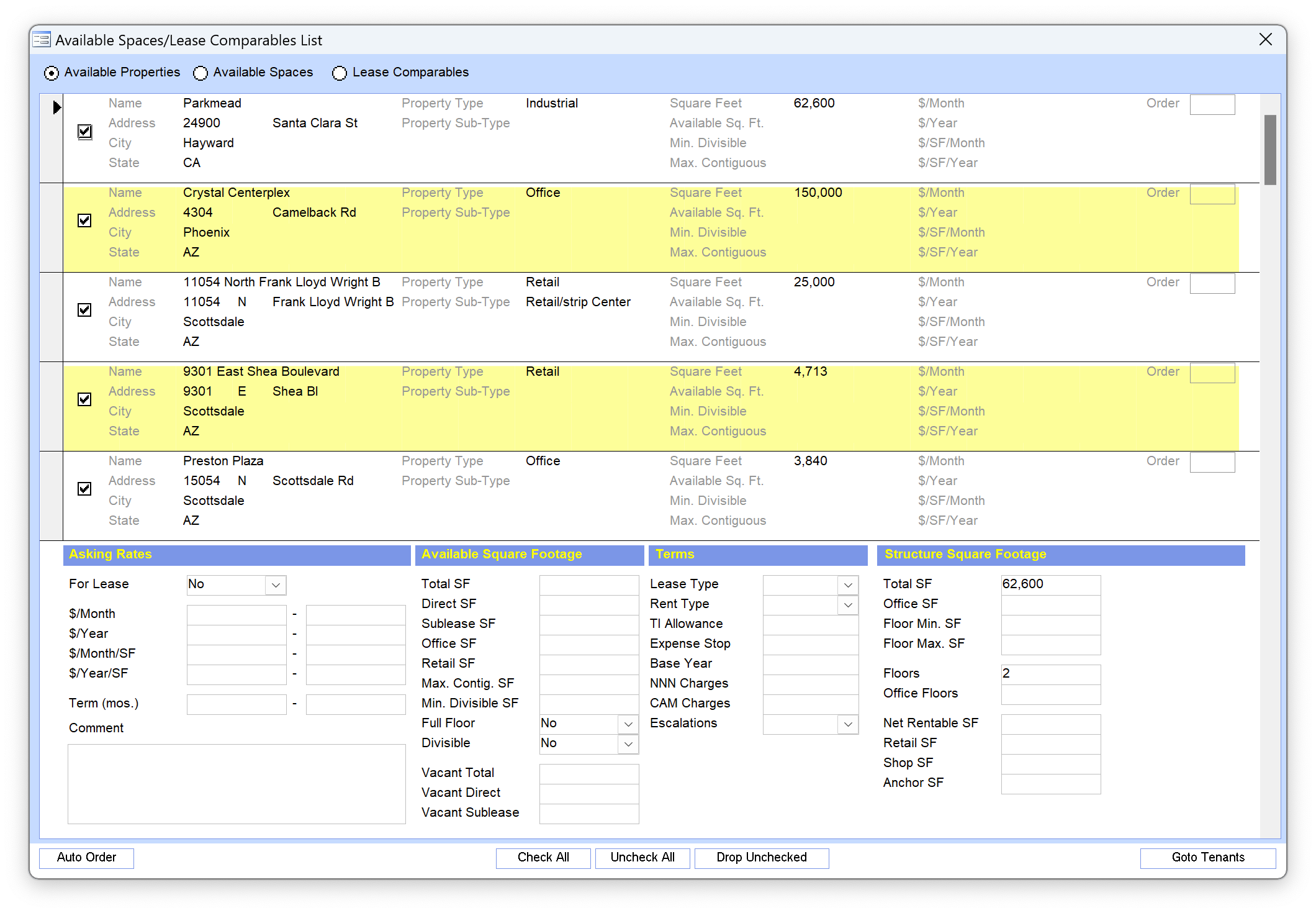Viewport: 1316px width, 913px height.
Task: Uncheck the 9301 East Shea Boulevard checkbox
Action: 84,399
